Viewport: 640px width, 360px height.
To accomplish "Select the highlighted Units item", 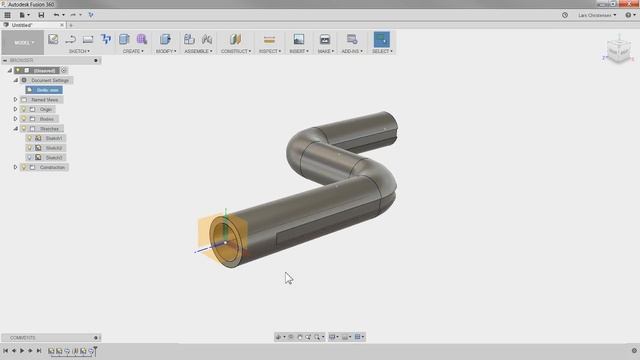I will 44,90.
